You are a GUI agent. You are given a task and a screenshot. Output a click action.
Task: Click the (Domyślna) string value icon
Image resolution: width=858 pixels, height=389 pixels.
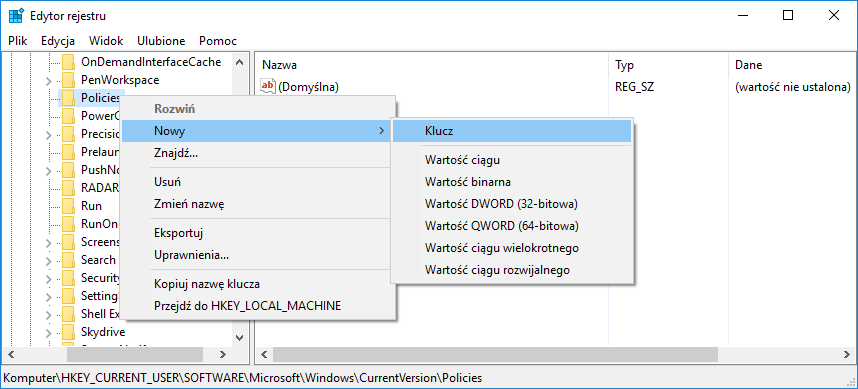[x=268, y=86]
